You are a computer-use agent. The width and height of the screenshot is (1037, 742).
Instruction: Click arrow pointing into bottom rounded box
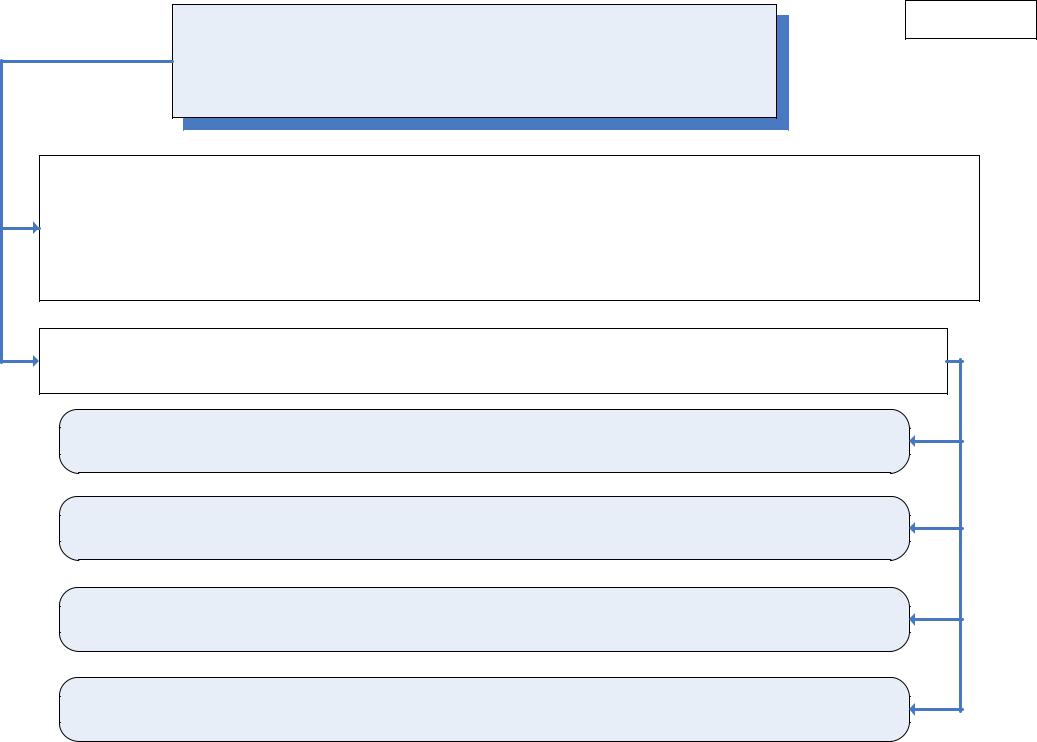click(936, 710)
